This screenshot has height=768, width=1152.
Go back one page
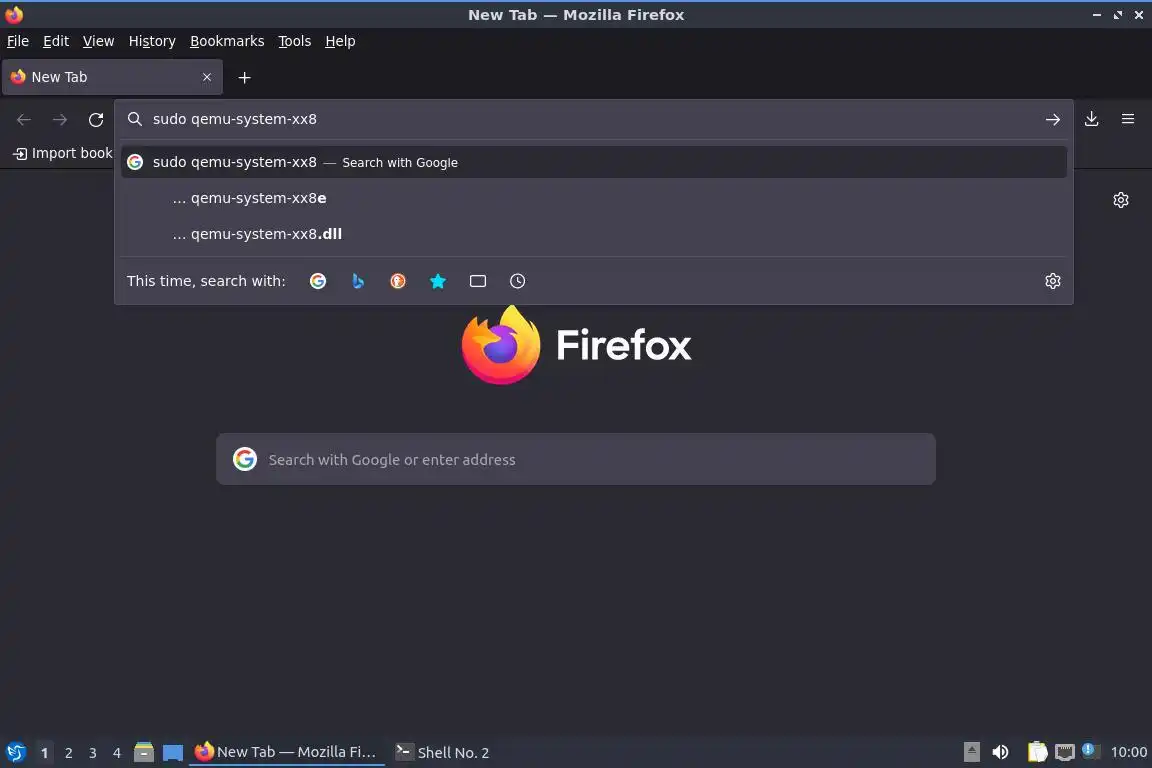coord(24,119)
